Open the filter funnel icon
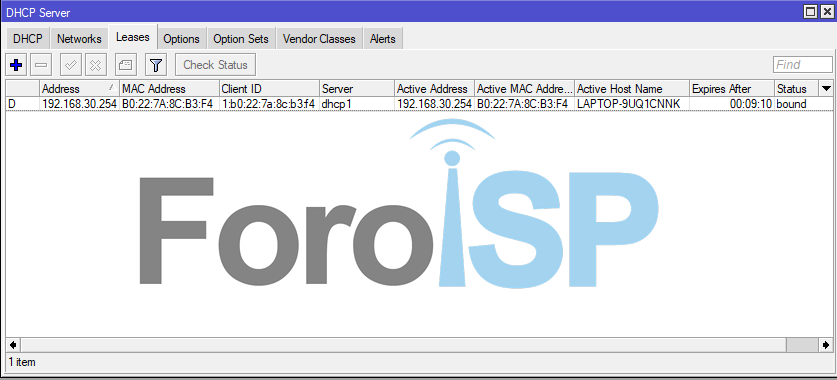This screenshot has height=380, width=837. pos(156,65)
